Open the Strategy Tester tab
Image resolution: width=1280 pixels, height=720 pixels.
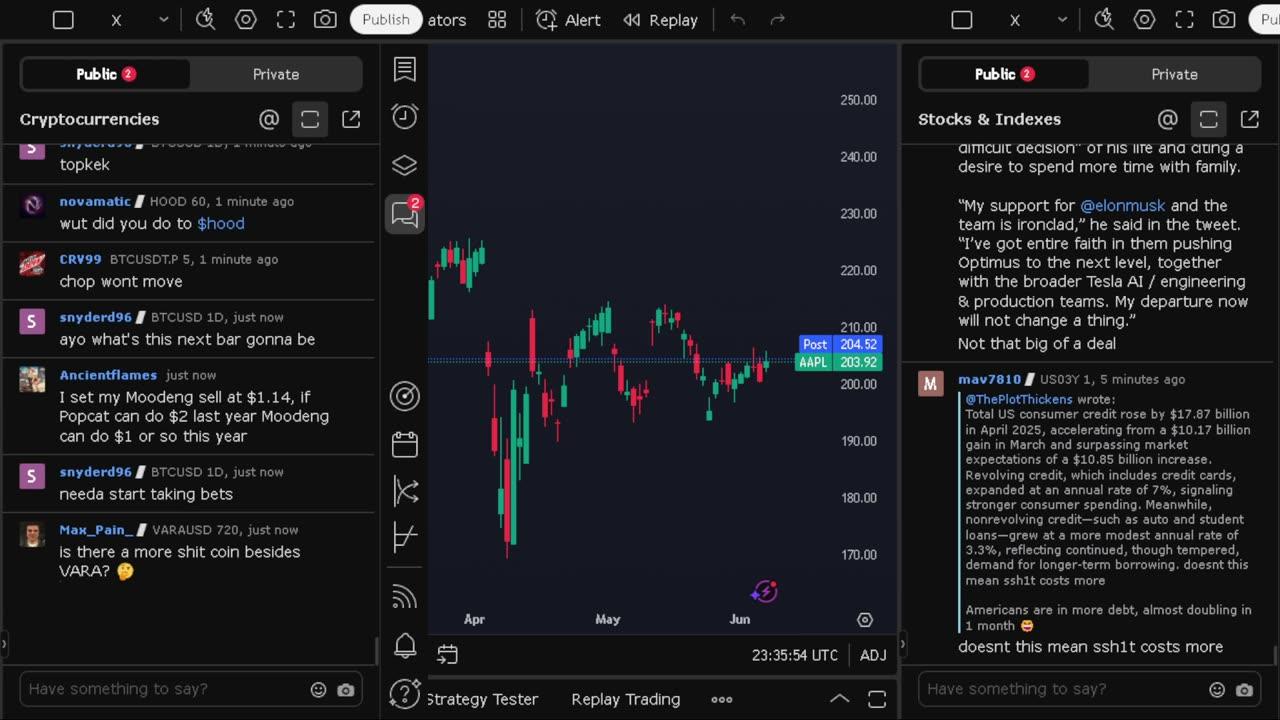pyautogui.click(x=483, y=699)
